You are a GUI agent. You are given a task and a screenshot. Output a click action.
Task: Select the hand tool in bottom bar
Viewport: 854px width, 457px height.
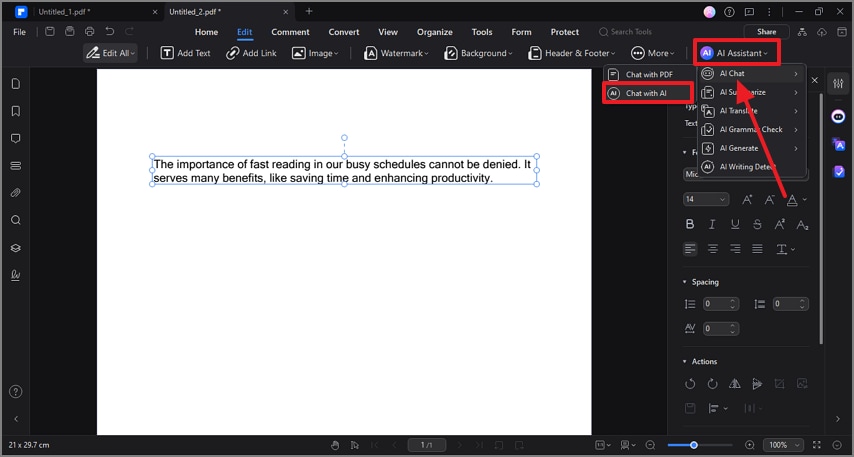(x=335, y=445)
